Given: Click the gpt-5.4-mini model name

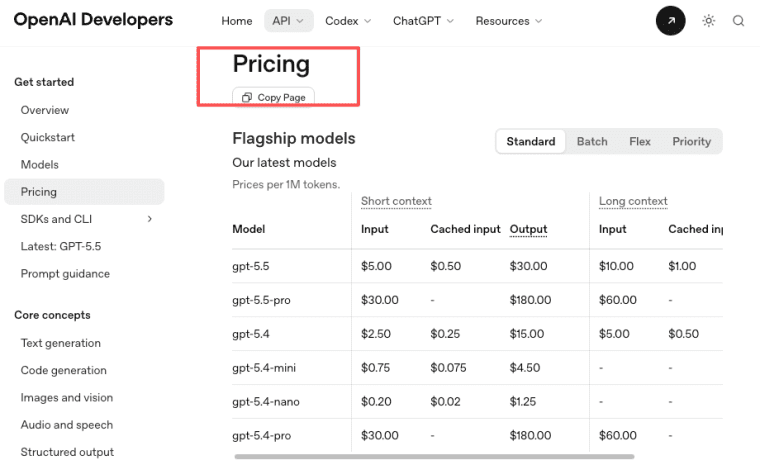Looking at the screenshot, I should [x=264, y=368].
